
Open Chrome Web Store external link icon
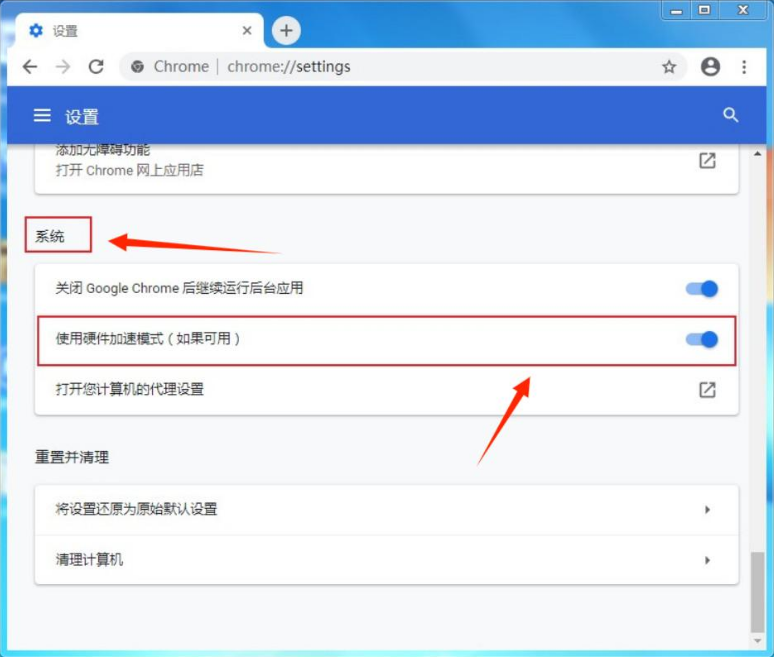coord(707,160)
